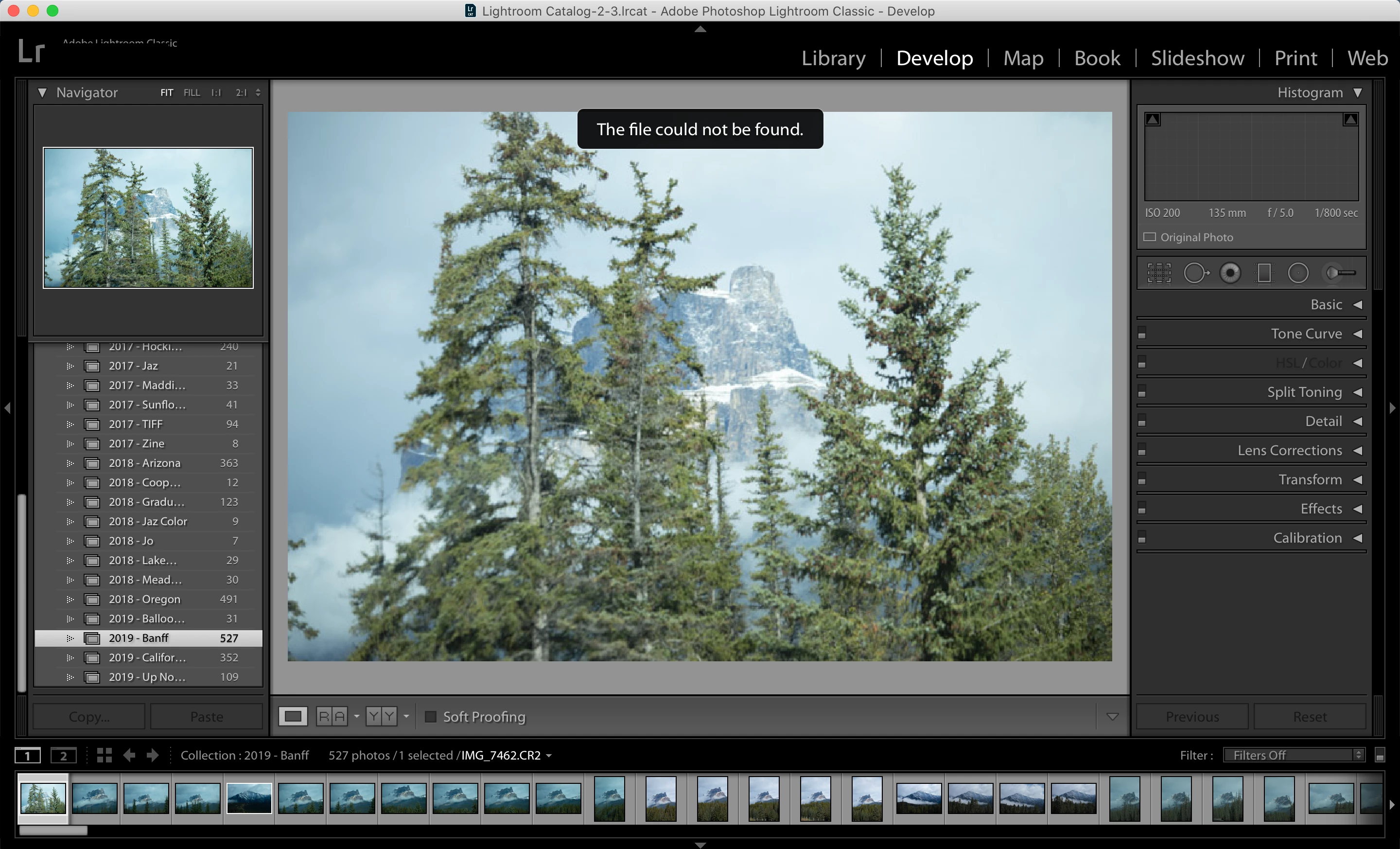Pick the Radial Filter tool
This screenshot has height=849, width=1400.
click(x=1298, y=273)
